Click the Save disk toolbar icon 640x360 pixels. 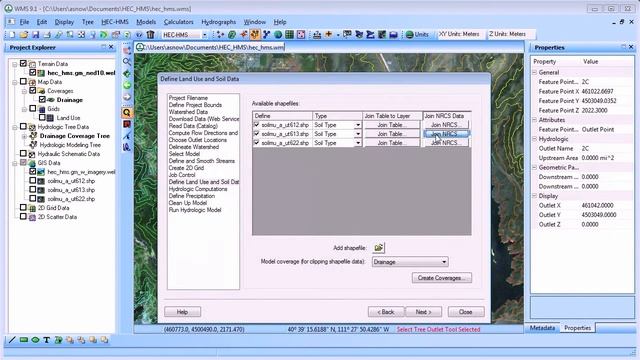36,35
